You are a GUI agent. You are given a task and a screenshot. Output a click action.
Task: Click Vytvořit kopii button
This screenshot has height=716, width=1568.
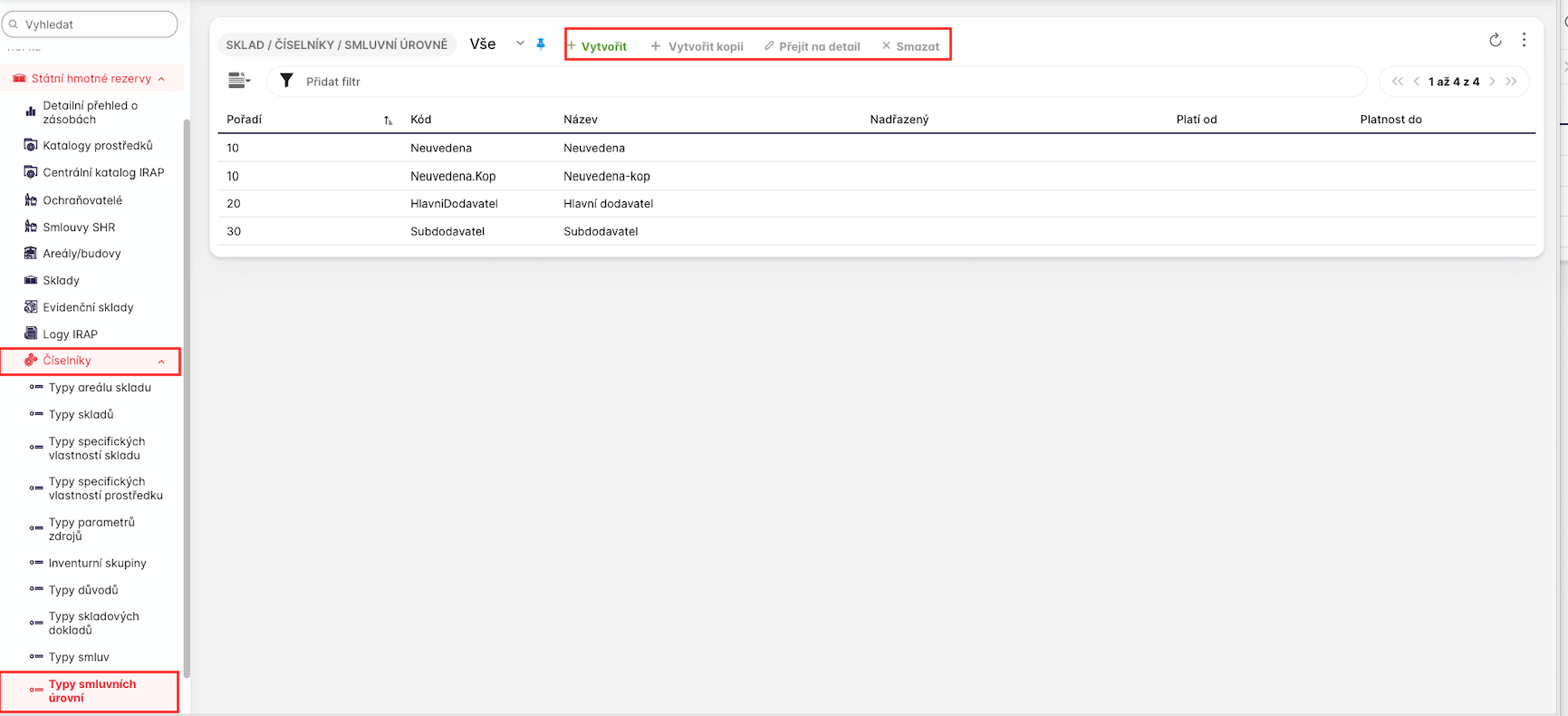pos(697,46)
